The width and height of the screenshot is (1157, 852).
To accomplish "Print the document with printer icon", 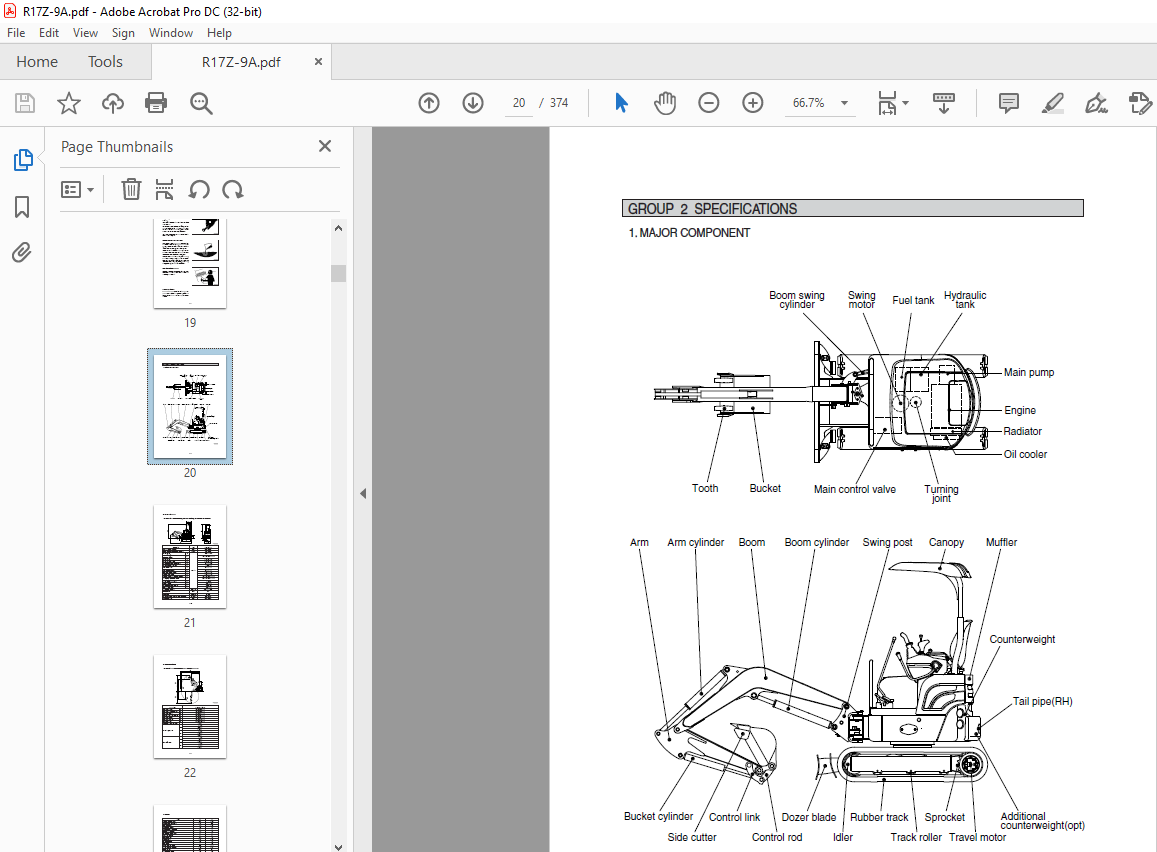I will click(156, 103).
